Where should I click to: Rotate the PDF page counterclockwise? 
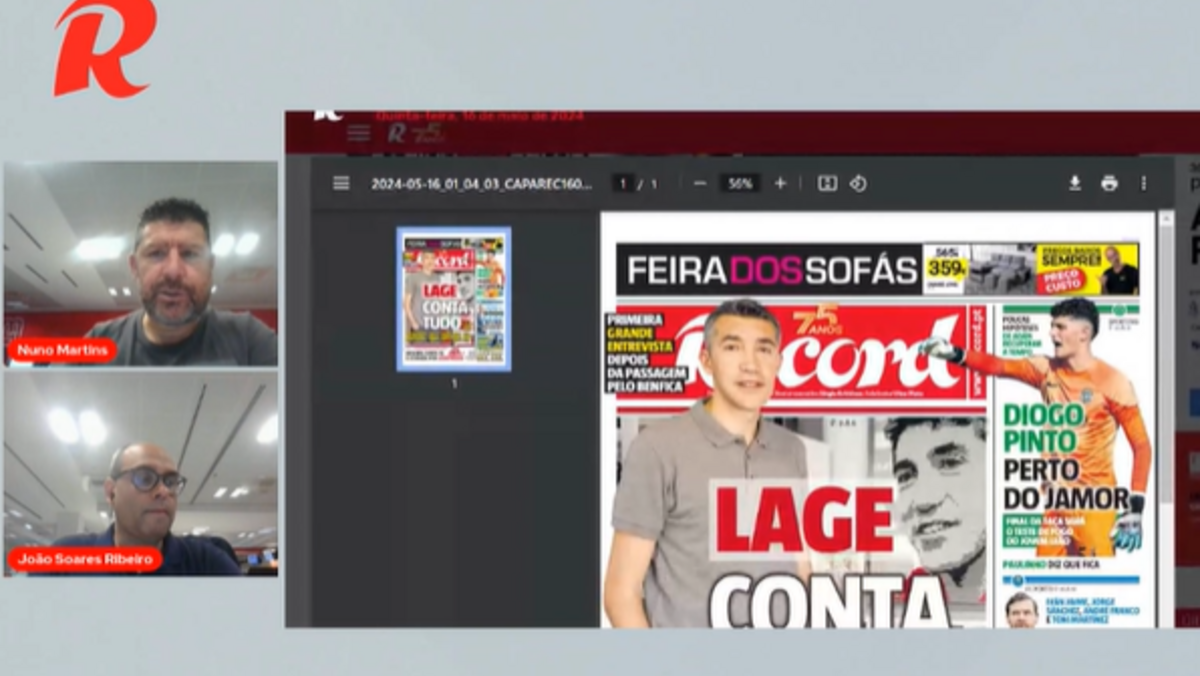(x=858, y=184)
